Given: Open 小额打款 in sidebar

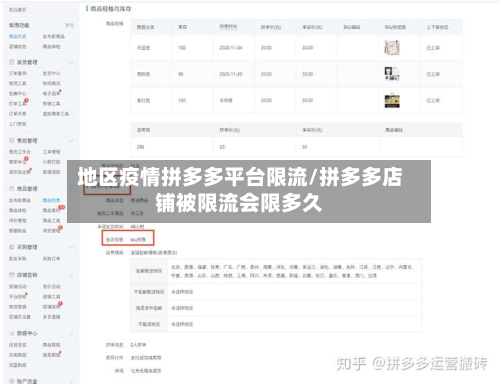Looking at the screenshot, I should (51, 162).
